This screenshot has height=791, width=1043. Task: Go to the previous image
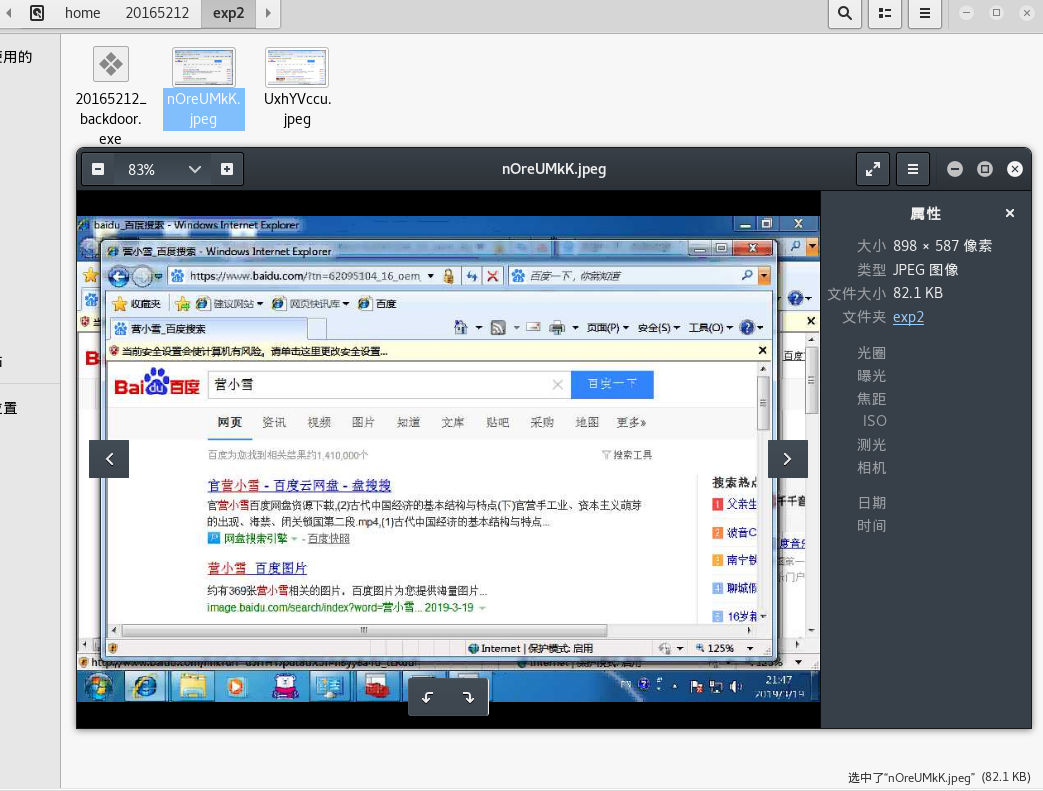[x=109, y=458]
